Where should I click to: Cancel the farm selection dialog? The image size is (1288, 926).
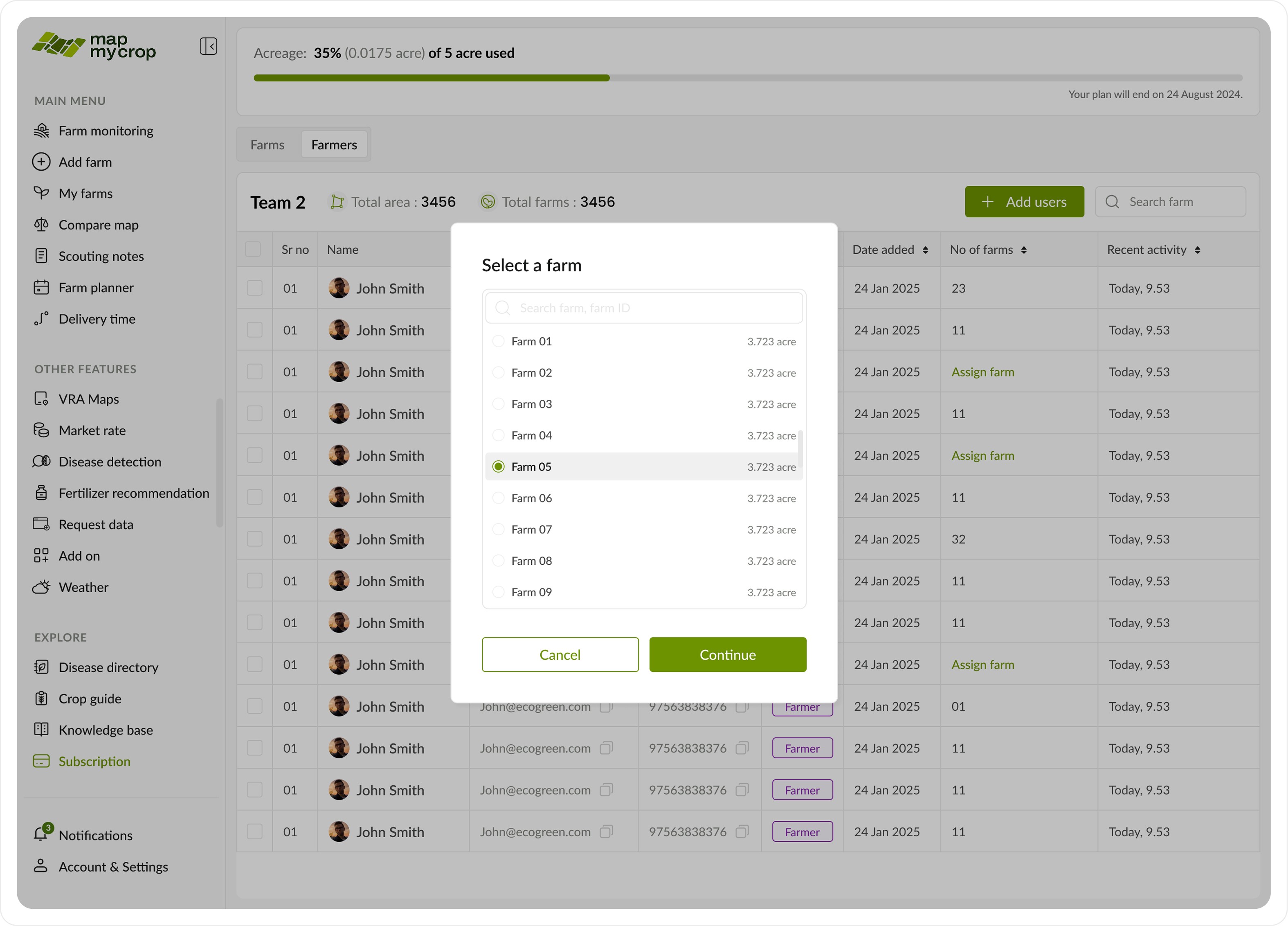pos(560,654)
